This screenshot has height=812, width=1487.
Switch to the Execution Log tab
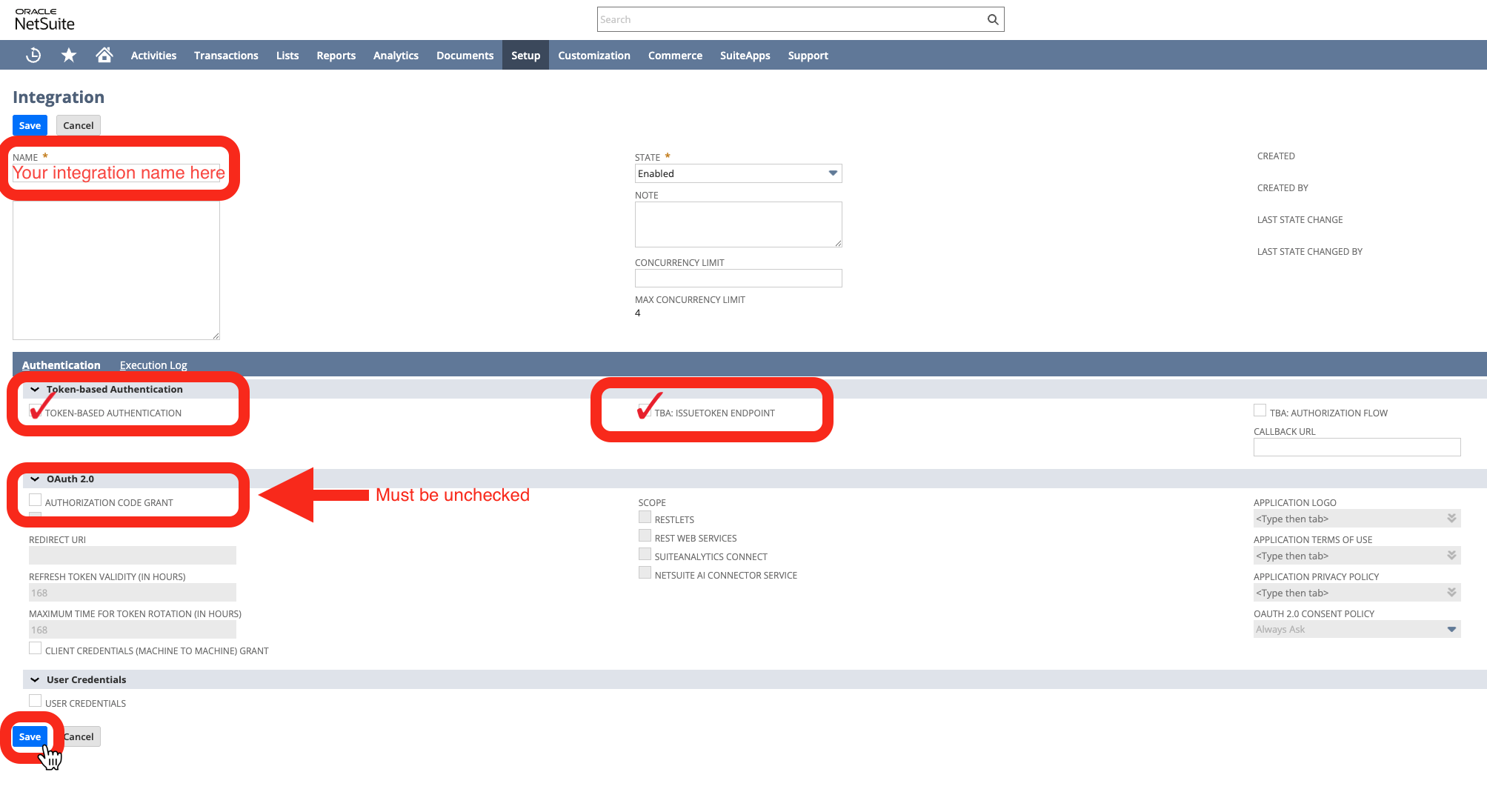[153, 365]
